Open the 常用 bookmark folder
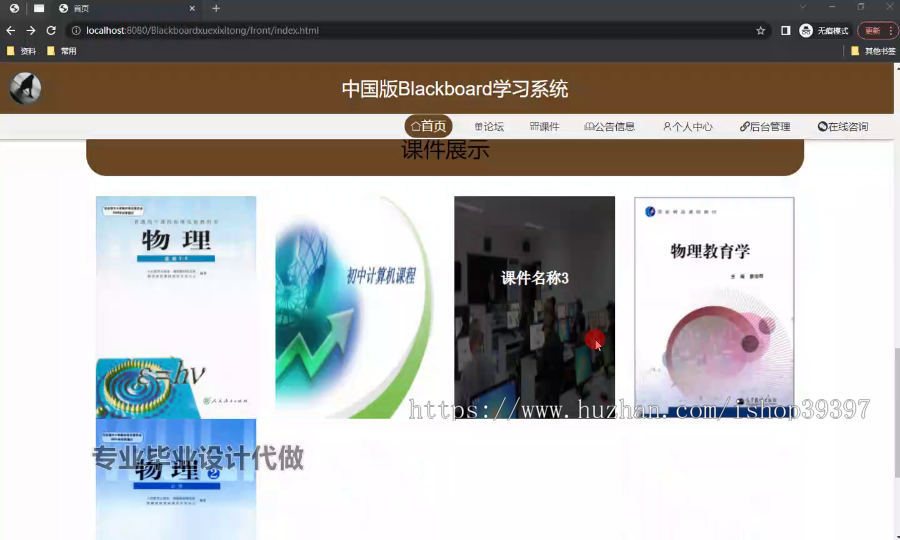 [x=61, y=51]
